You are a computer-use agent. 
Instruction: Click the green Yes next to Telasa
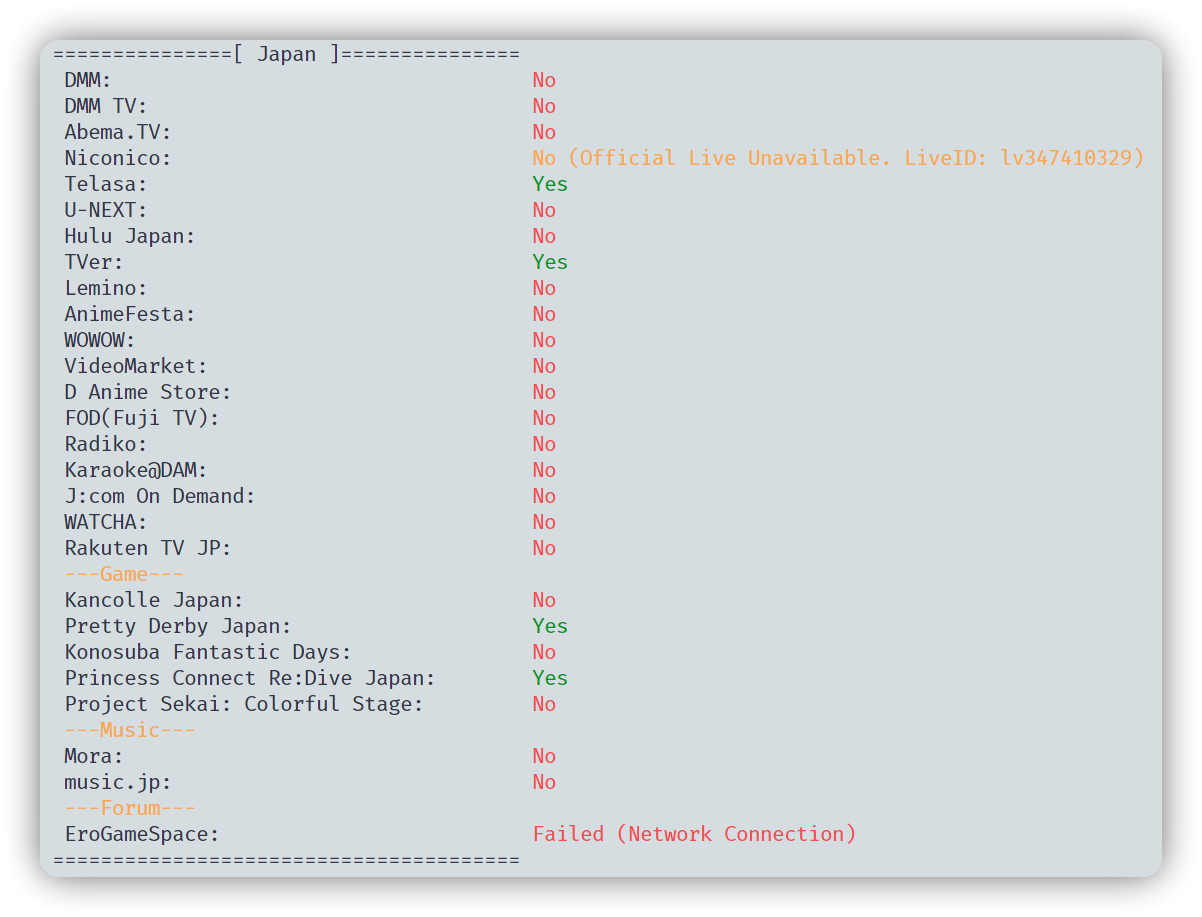pyautogui.click(x=549, y=184)
